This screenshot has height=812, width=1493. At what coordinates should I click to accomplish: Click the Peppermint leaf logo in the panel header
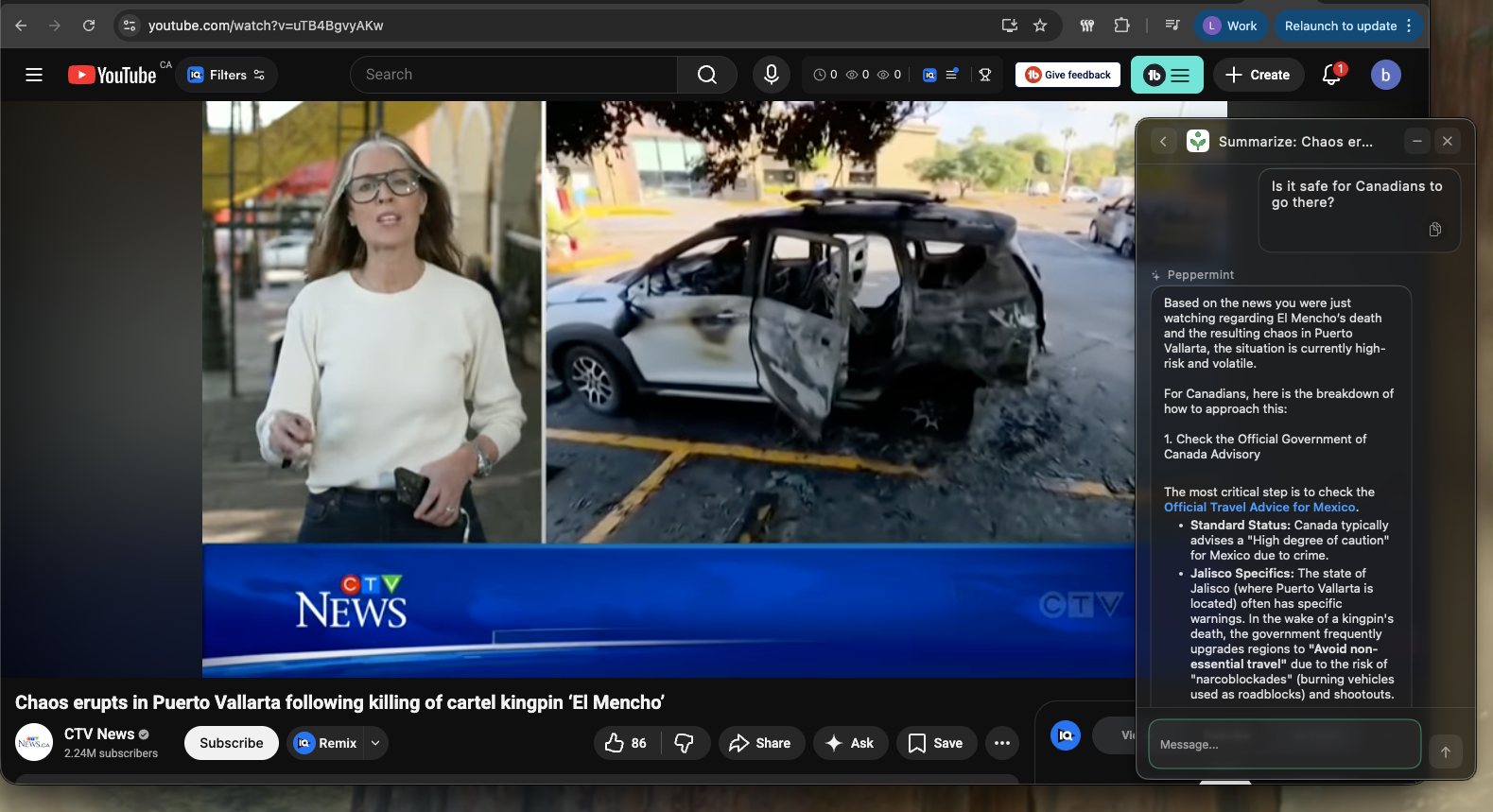(x=1198, y=141)
